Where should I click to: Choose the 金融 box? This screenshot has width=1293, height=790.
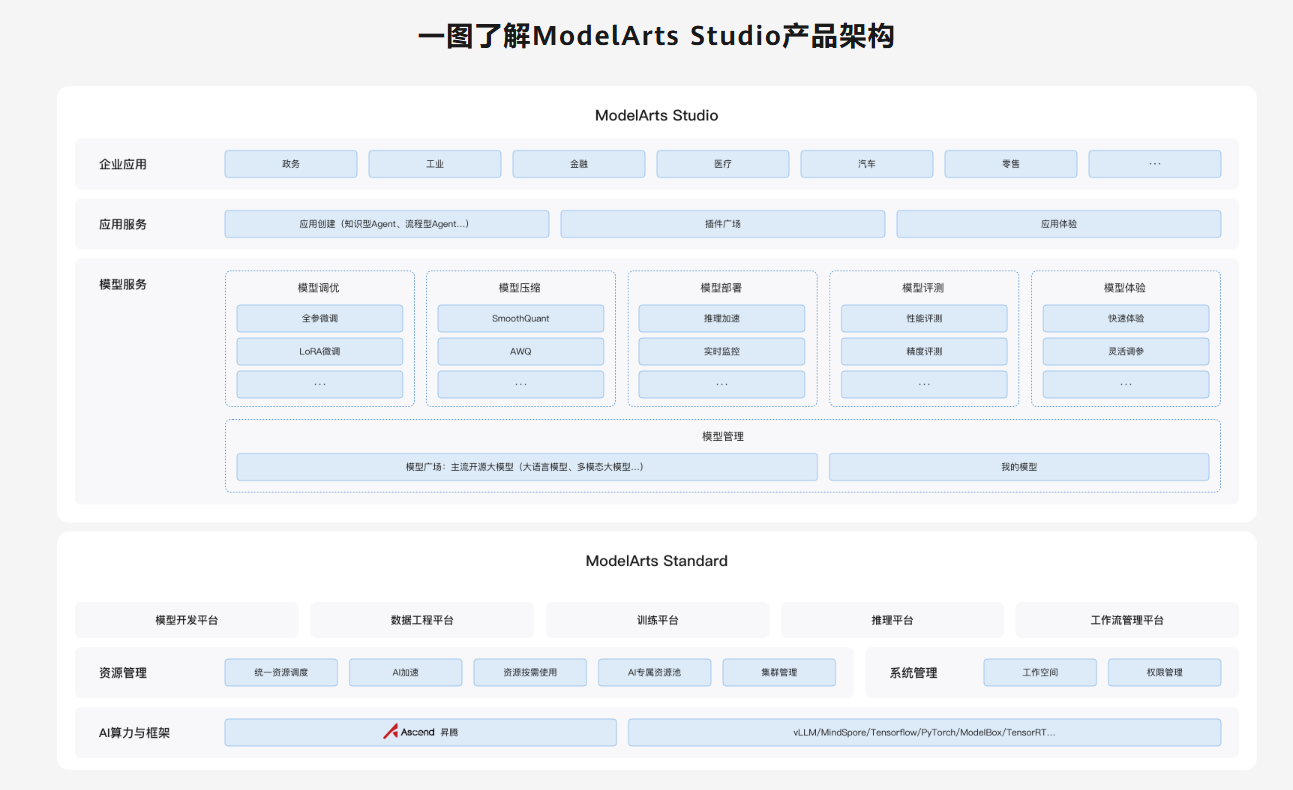tap(579, 164)
